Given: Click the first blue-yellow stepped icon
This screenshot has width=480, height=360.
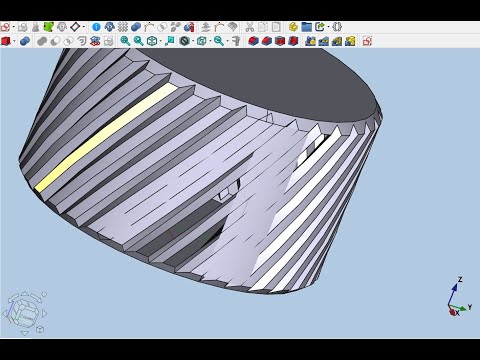Looking at the screenshot, I should coord(310,41).
